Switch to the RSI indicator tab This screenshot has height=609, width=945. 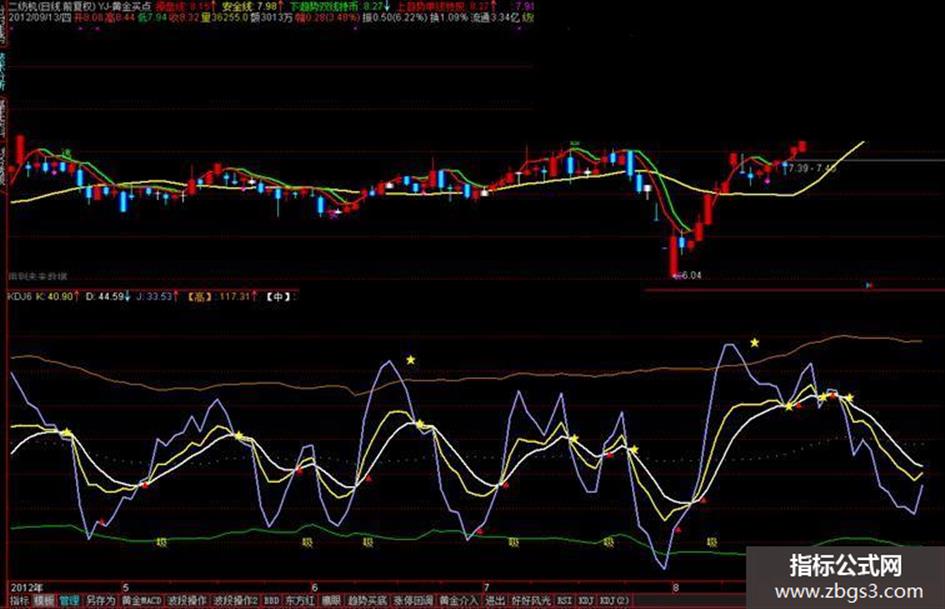pos(564,601)
